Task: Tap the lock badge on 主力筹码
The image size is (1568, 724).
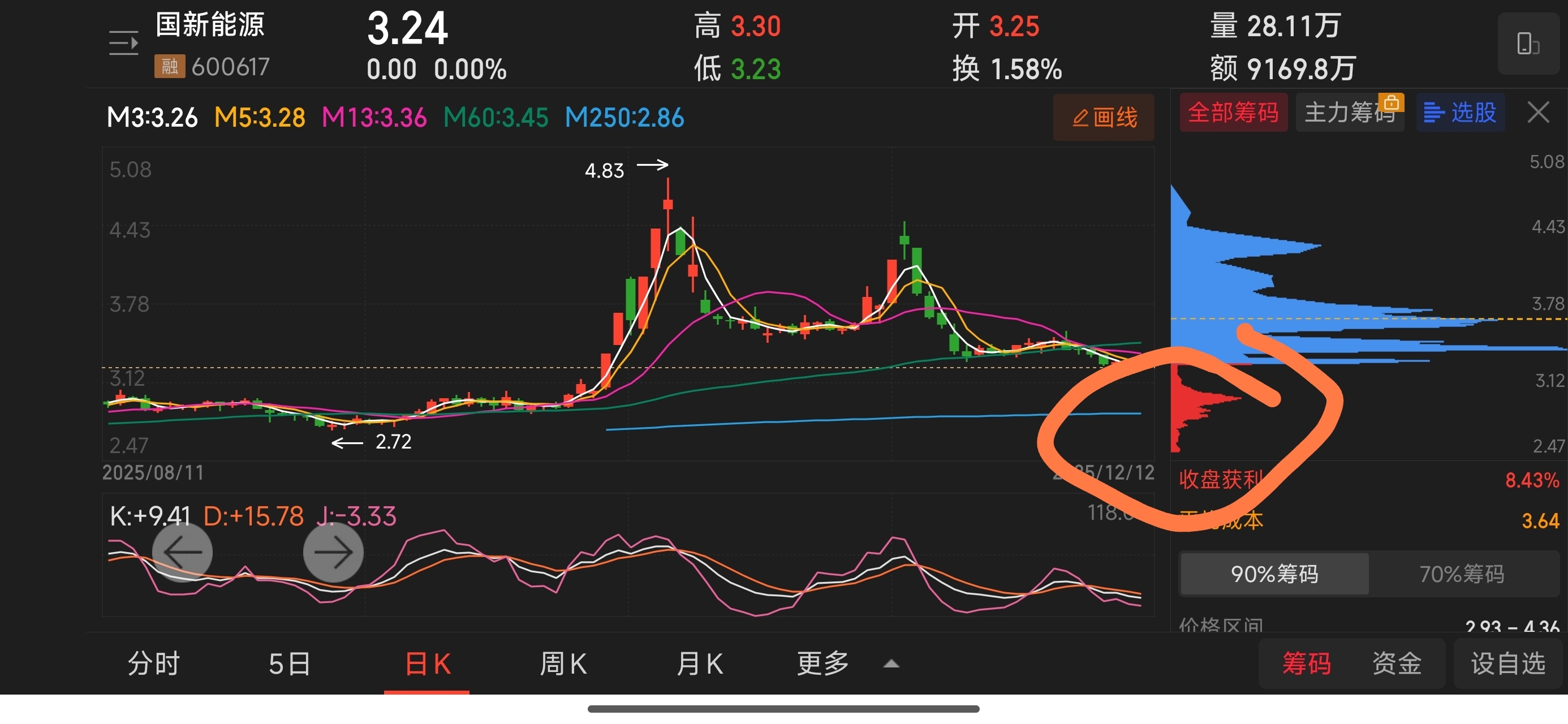Action: click(1391, 102)
